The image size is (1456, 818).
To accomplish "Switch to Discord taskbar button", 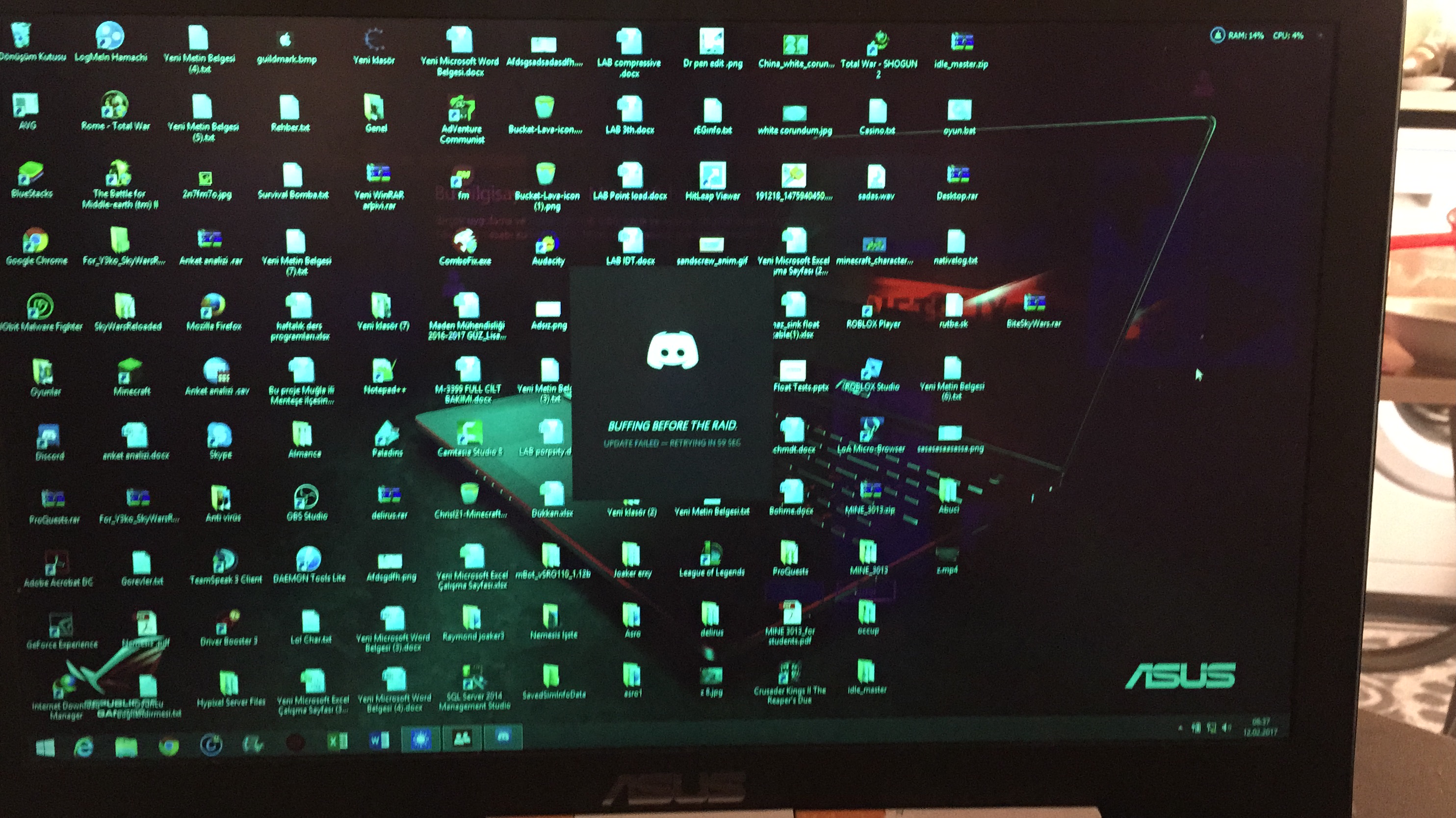I will pyautogui.click(x=502, y=737).
